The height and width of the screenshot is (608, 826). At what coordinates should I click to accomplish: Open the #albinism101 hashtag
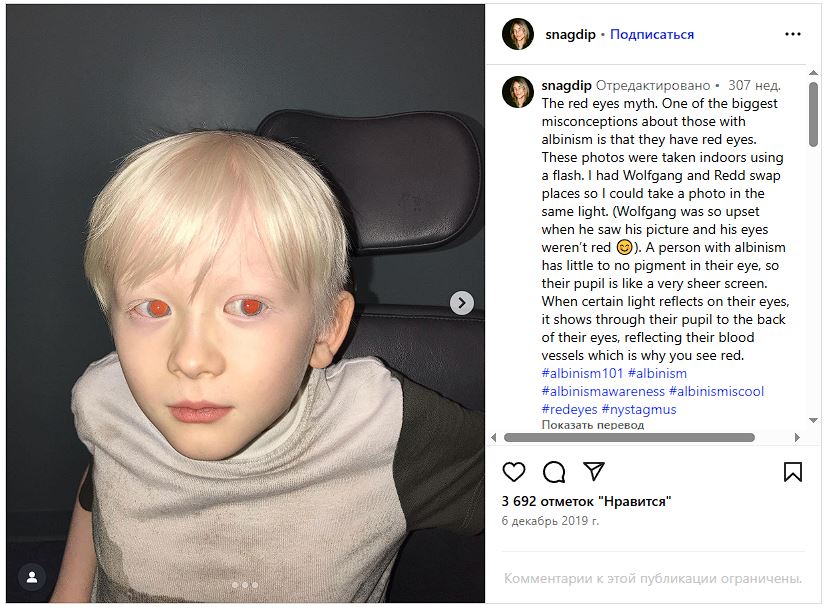pos(582,373)
